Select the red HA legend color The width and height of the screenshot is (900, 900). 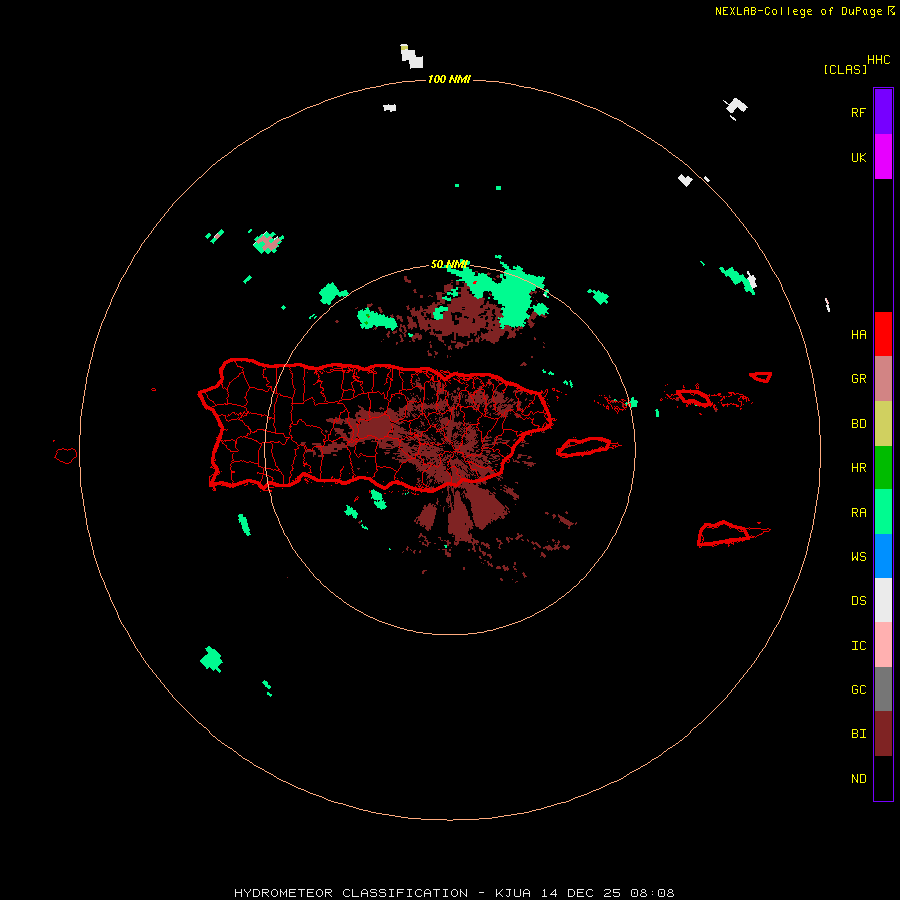click(883, 334)
